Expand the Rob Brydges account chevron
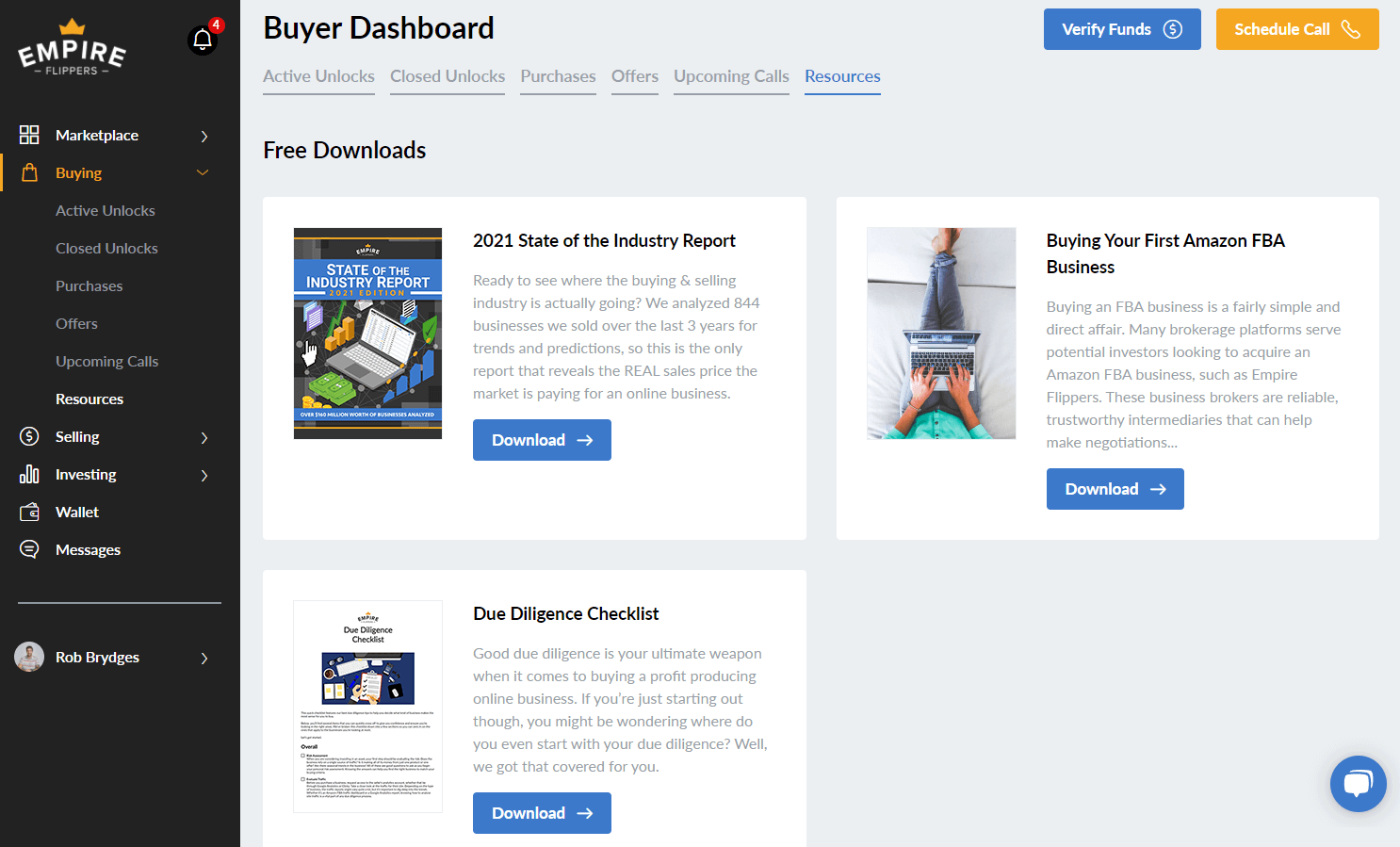 pos(204,658)
